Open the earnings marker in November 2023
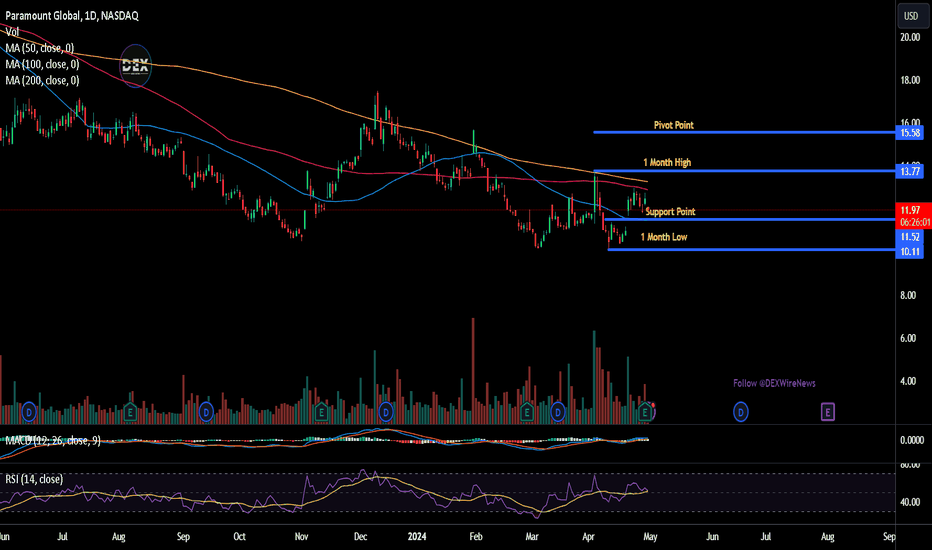This screenshot has height=550, width=932. (x=322, y=411)
